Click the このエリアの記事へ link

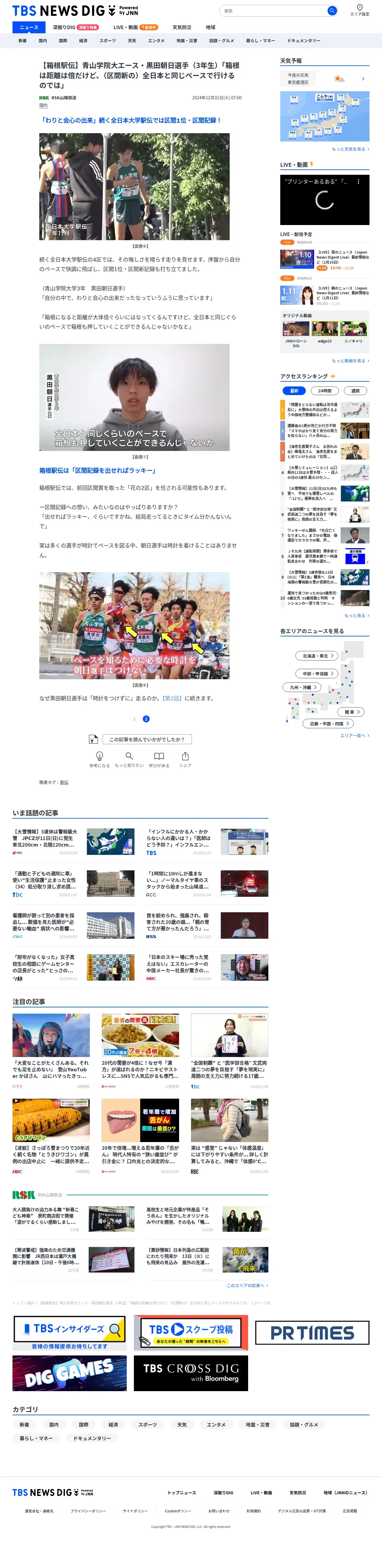pyautogui.click(x=247, y=1285)
